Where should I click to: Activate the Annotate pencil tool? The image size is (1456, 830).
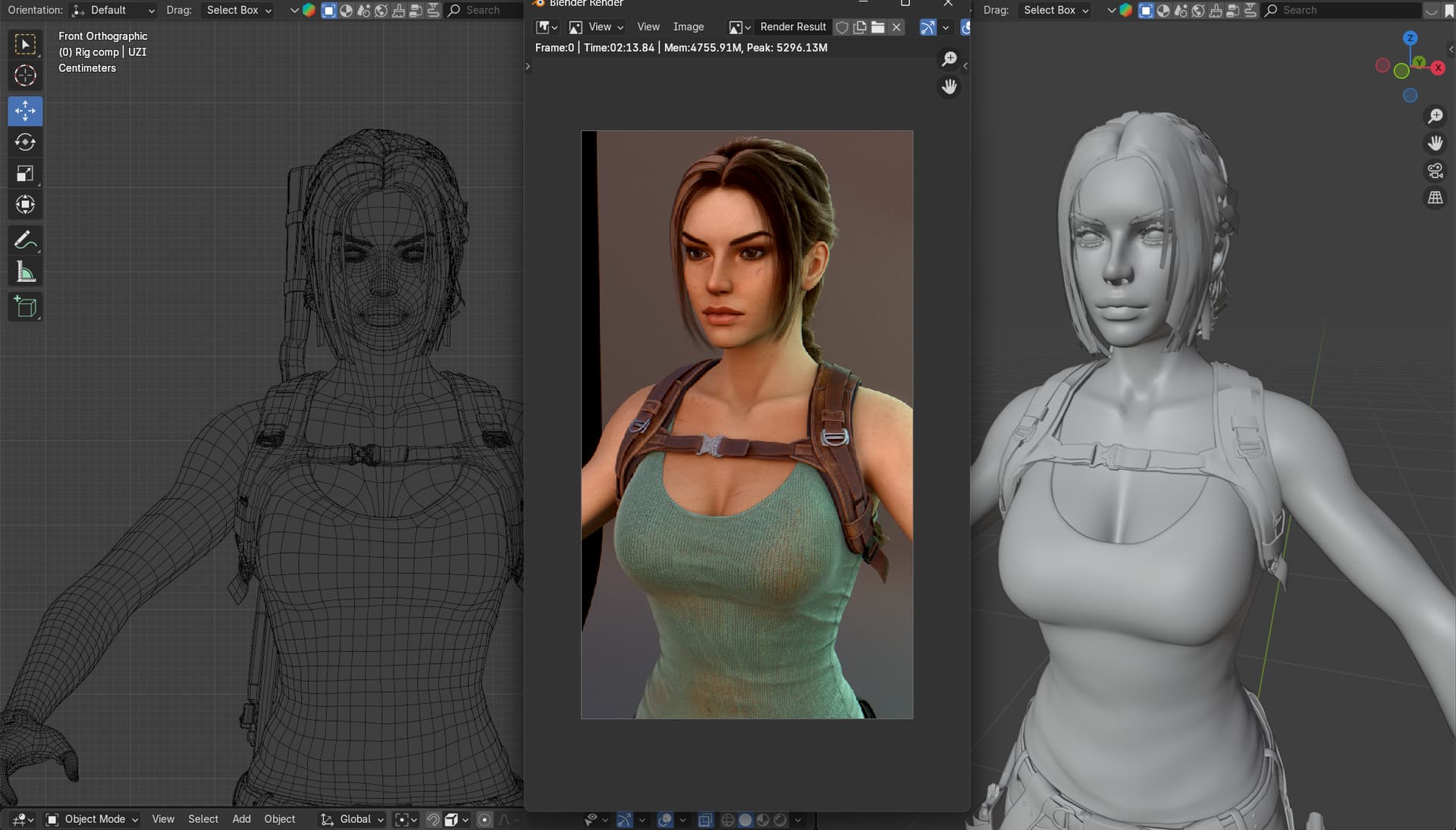click(25, 241)
